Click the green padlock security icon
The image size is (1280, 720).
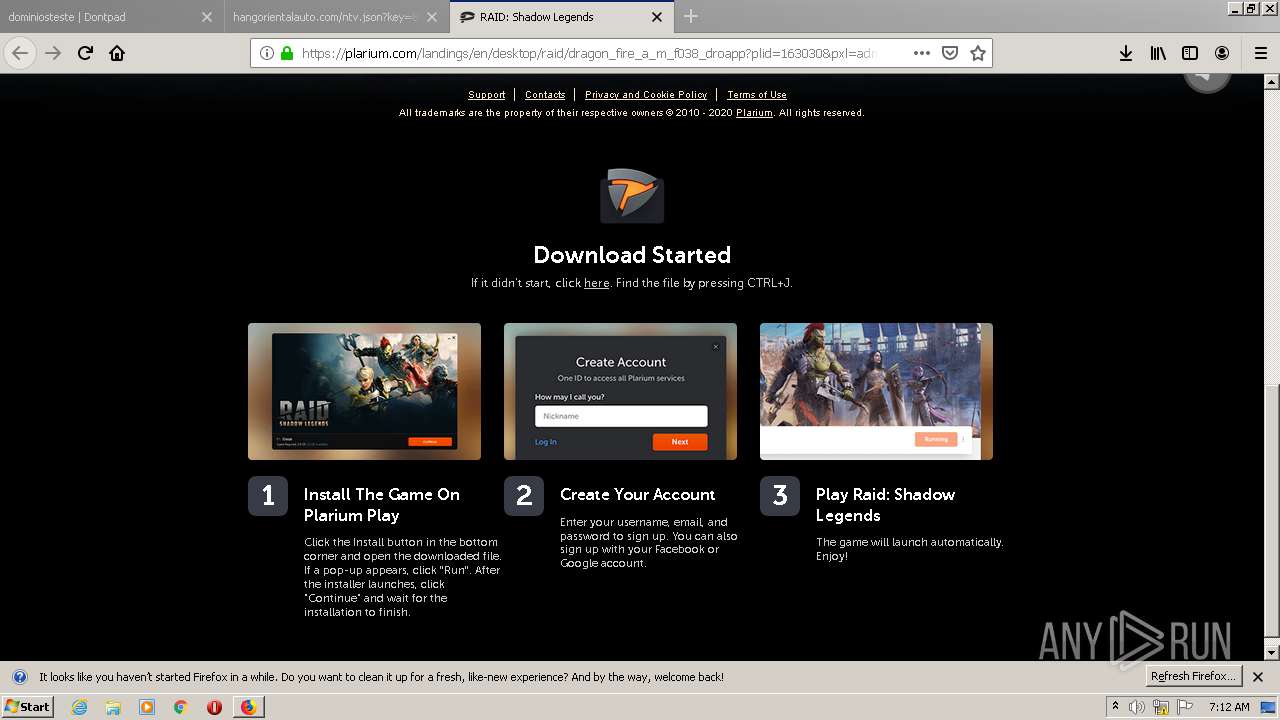pyautogui.click(x=286, y=53)
